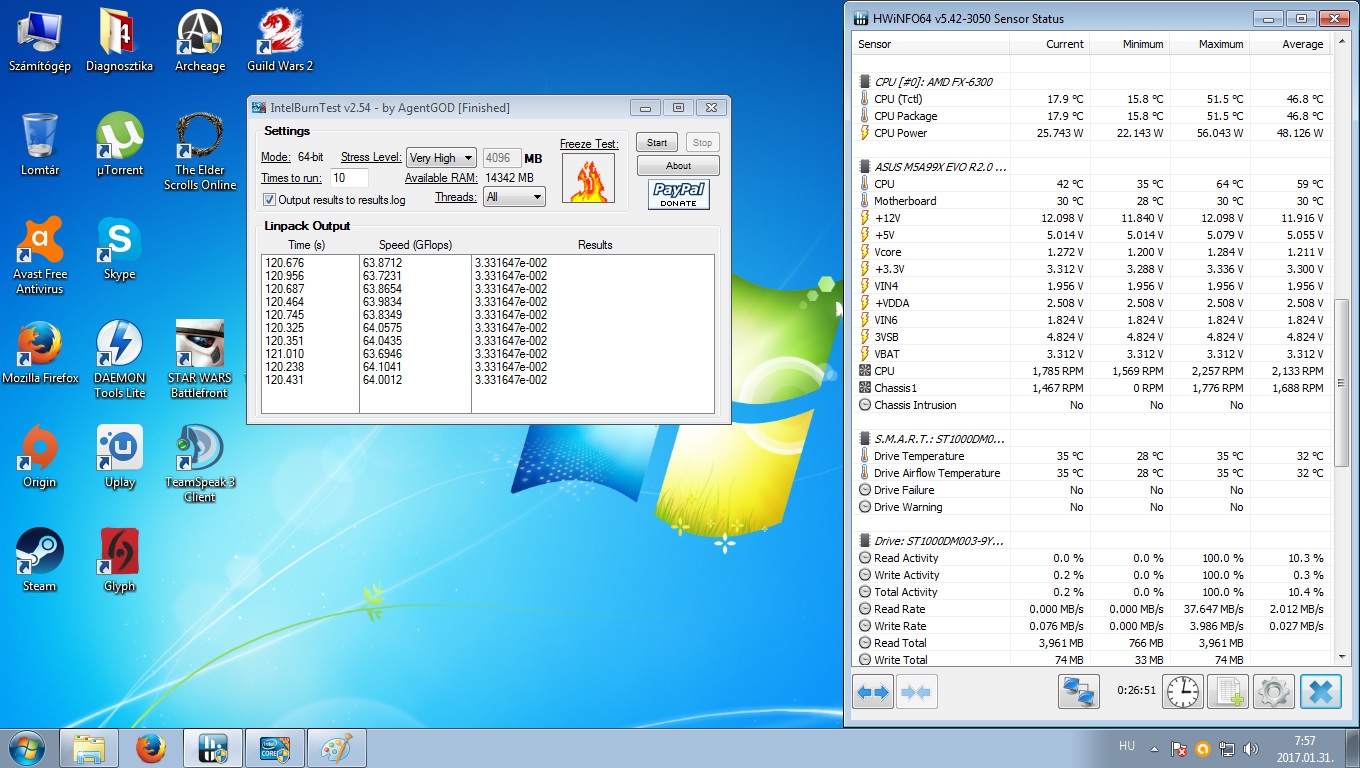Show hidden tray icons arrow
Screen dimensions: 1360x768
(1155, 749)
